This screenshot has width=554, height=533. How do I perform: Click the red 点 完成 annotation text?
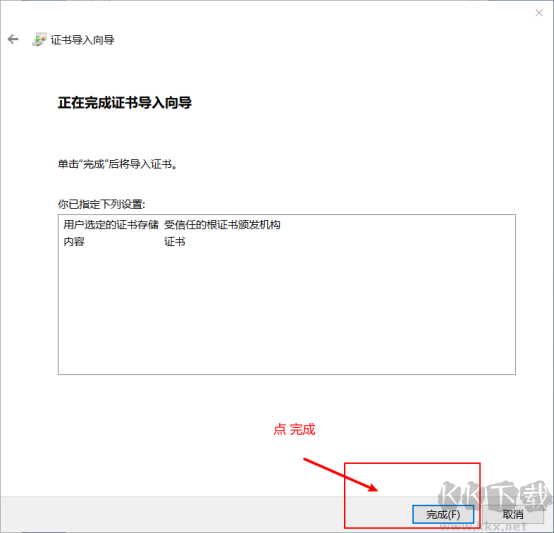pyautogui.click(x=294, y=430)
